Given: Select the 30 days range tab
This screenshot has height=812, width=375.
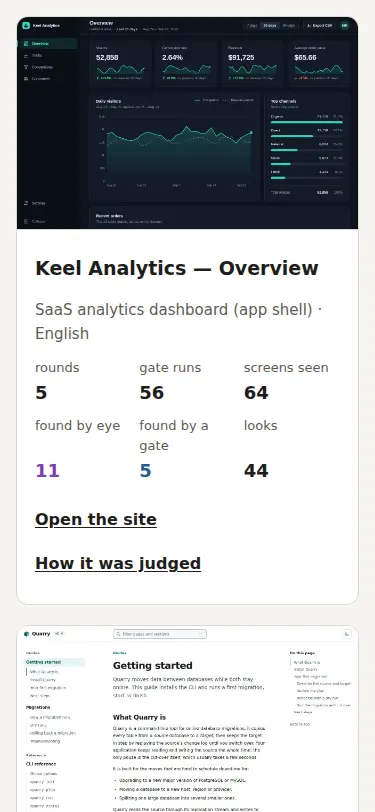Looking at the screenshot, I should pyautogui.click(x=269, y=25).
